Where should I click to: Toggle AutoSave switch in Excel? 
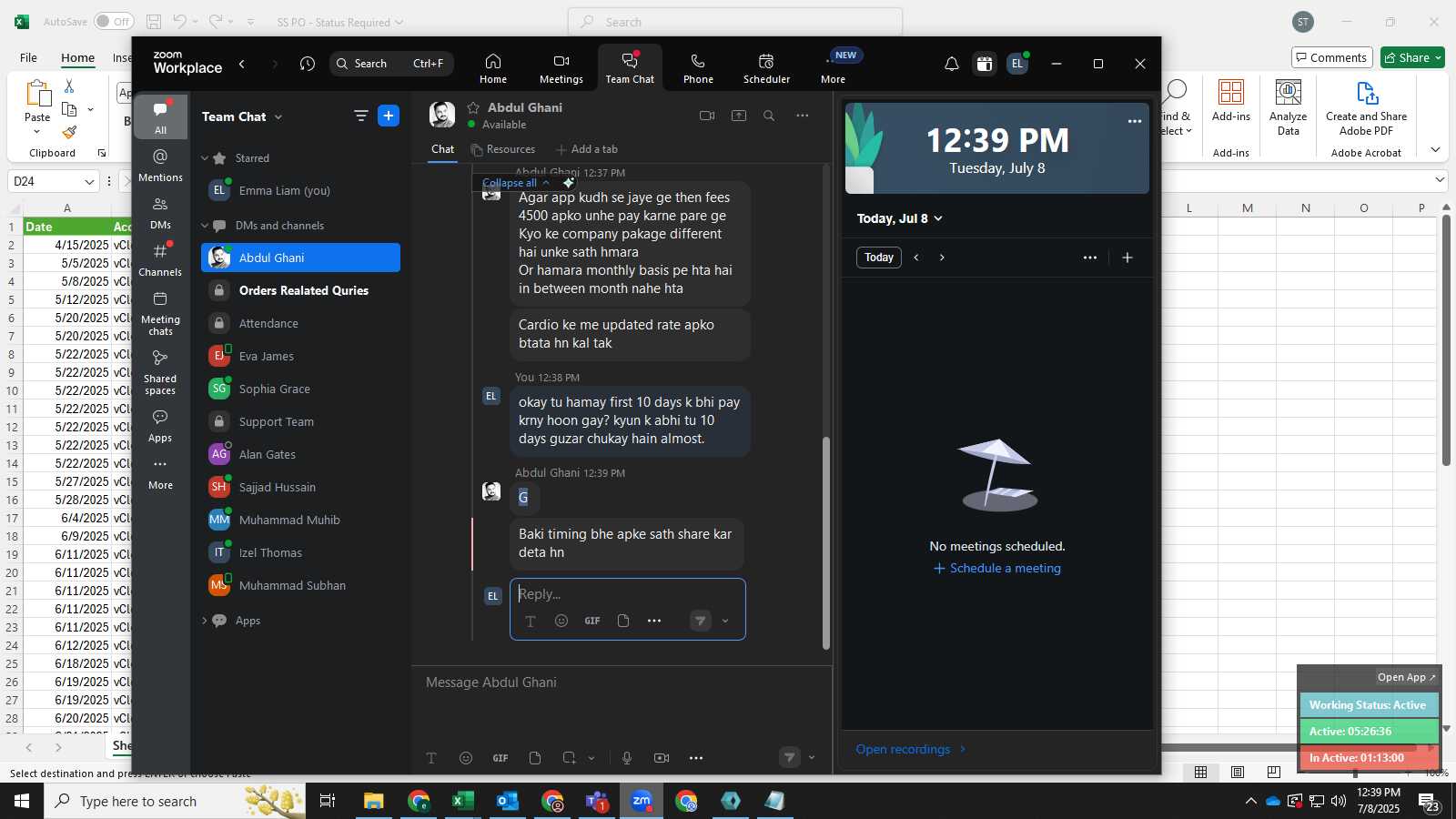tap(114, 22)
